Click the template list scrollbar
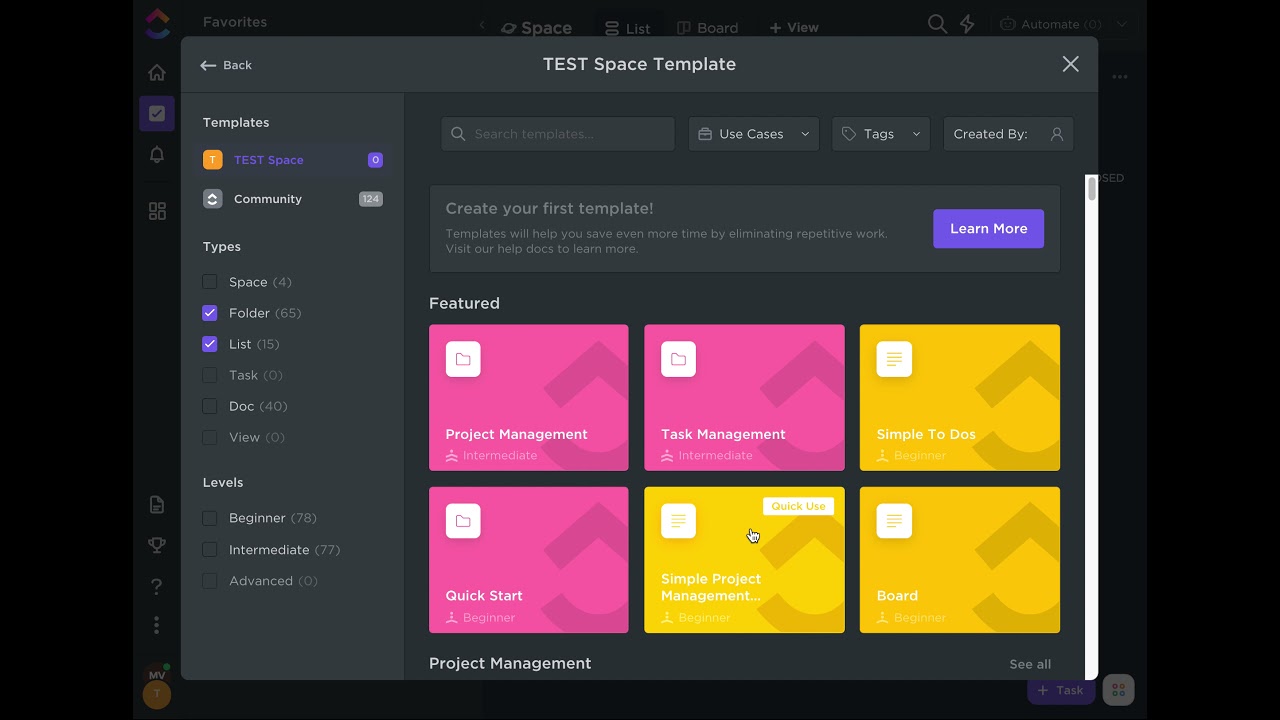 [x=1091, y=190]
